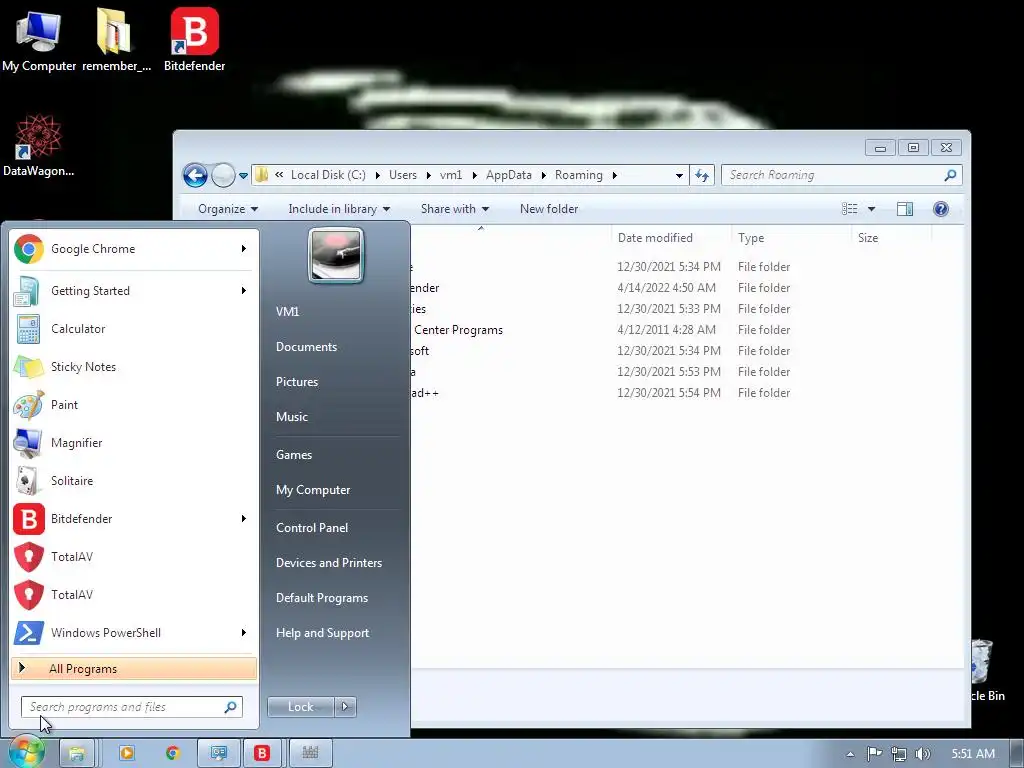The width and height of the screenshot is (1024, 768).
Task: Sort by Type column header
Action: 791,238
